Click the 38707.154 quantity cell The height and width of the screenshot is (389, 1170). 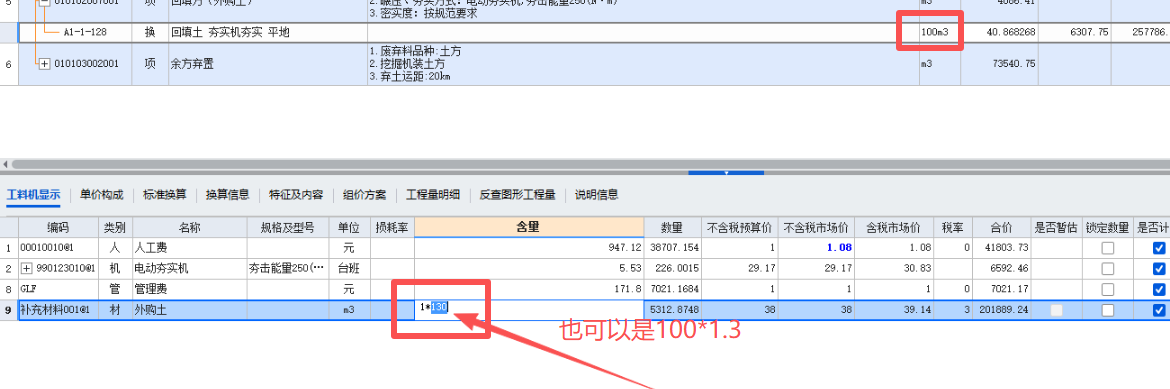pos(672,247)
